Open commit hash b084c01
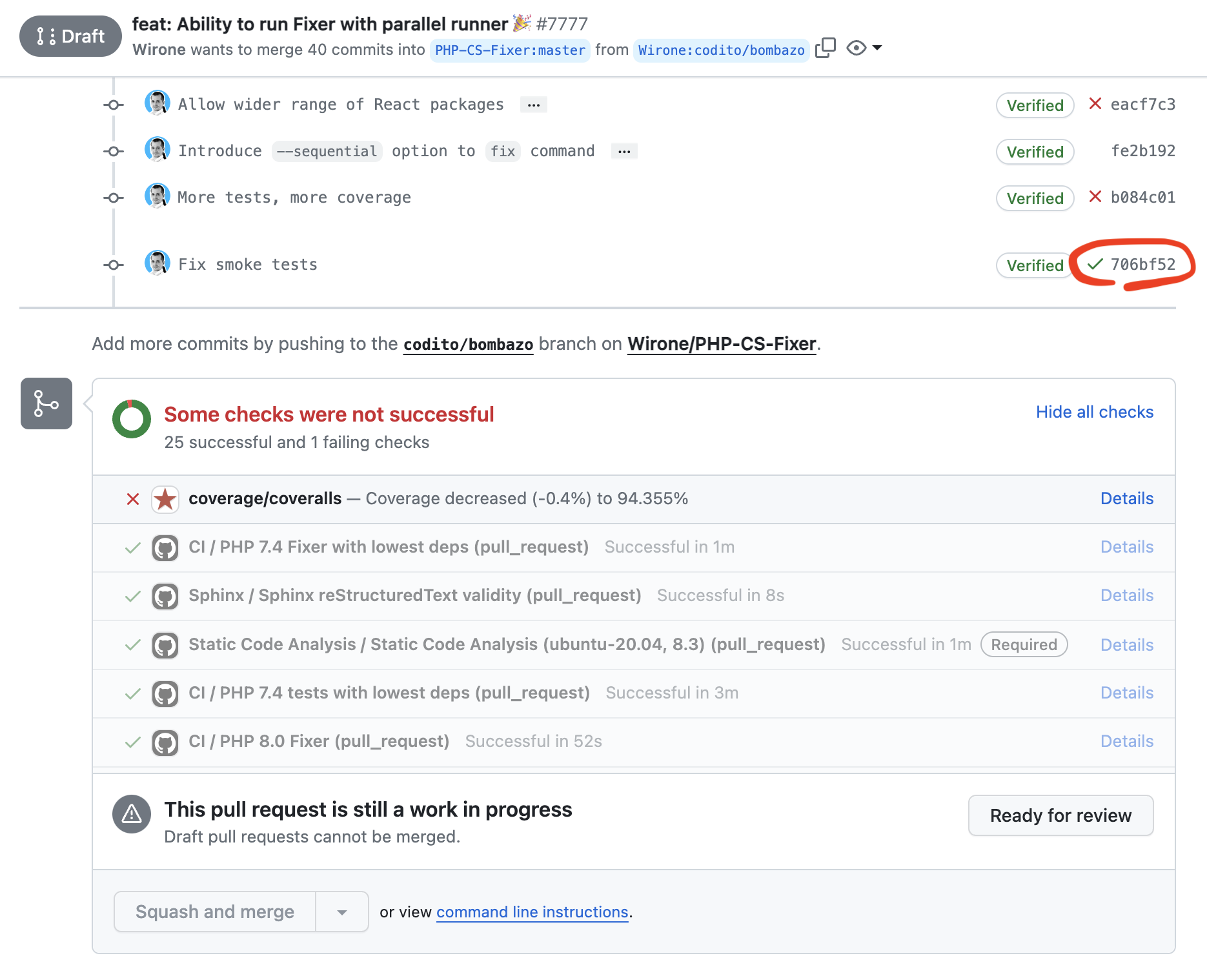1207x980 pixels. pos(1142,198)
